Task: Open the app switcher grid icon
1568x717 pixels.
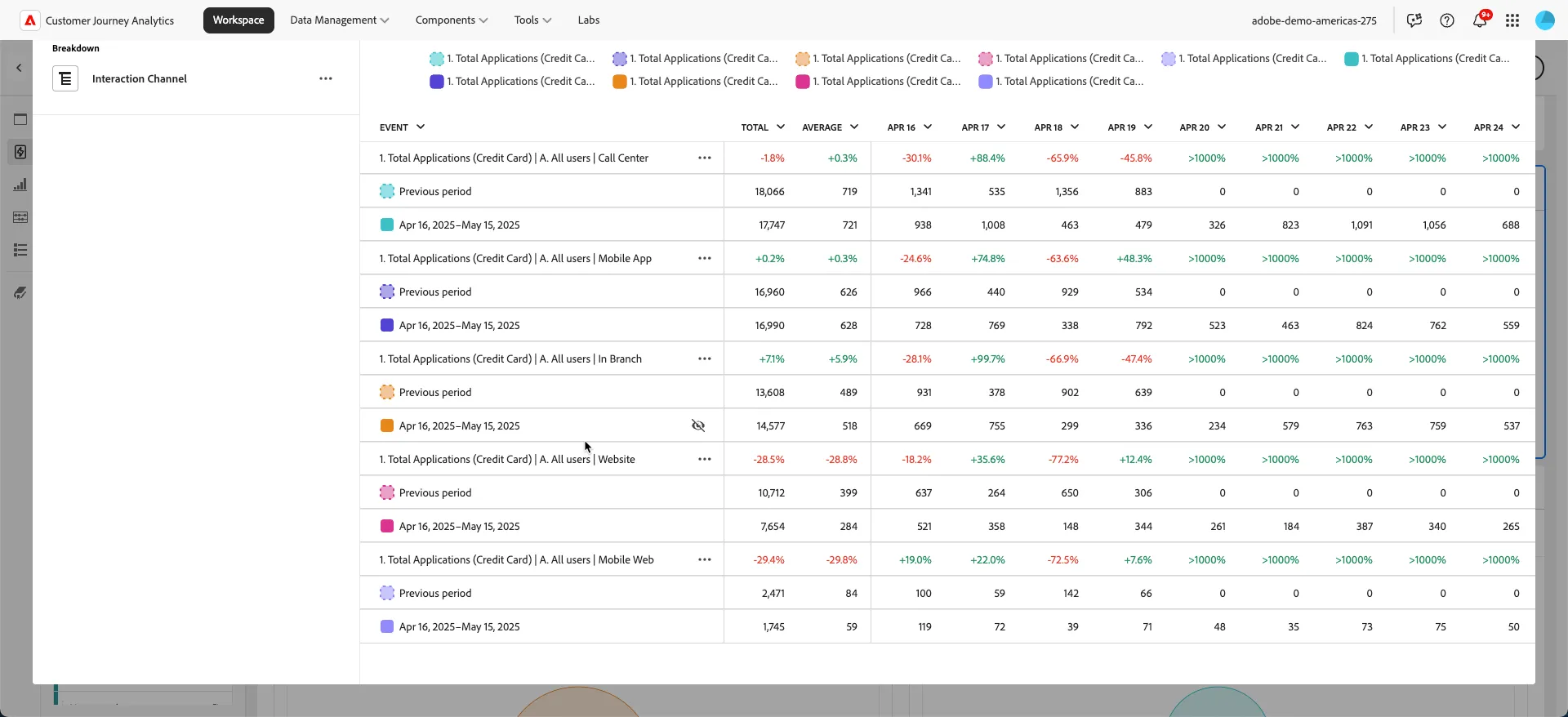Action: [1512, 20]
